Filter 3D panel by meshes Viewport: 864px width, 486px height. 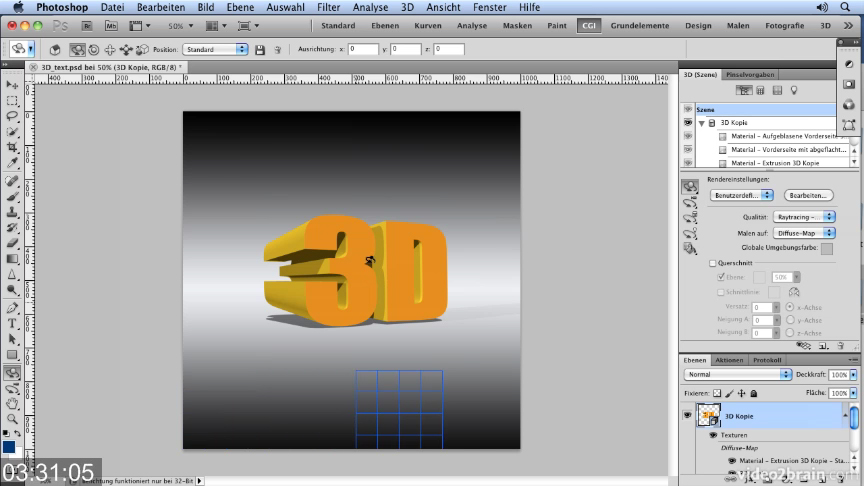tap(760, 90)
